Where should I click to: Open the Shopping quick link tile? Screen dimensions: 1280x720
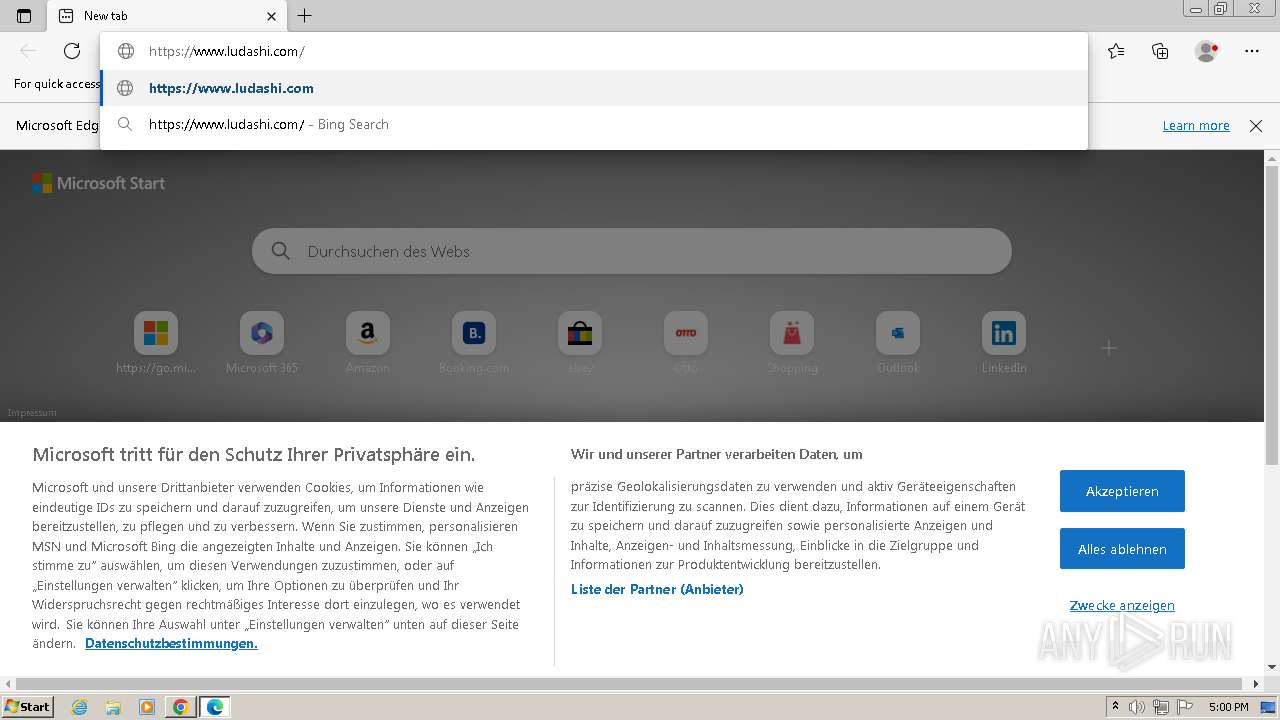point(792,343)
